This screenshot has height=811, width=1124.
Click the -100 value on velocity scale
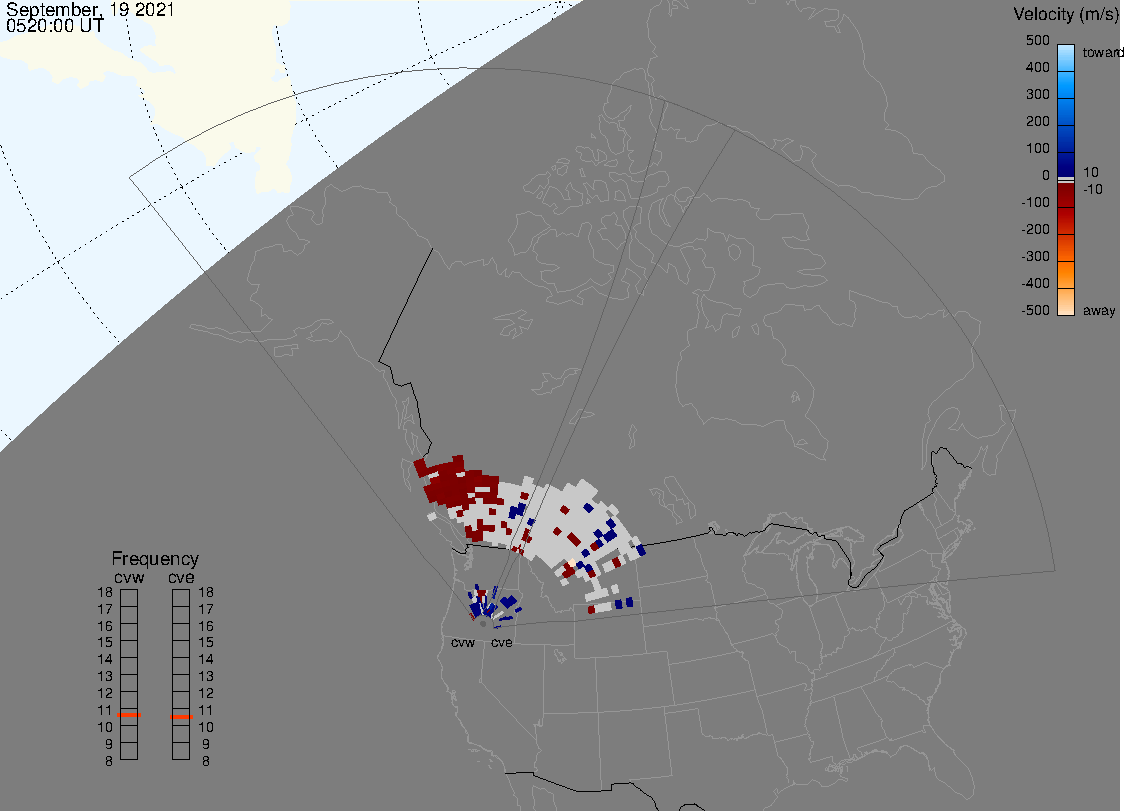pyautogui.click(x=1035, y=202)
